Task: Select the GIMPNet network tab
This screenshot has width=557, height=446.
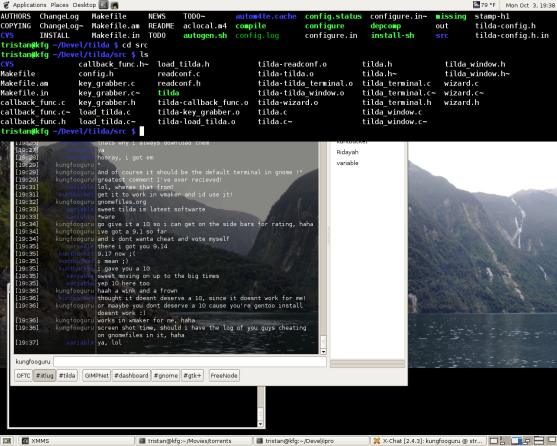Action: (x=97, y=376)
